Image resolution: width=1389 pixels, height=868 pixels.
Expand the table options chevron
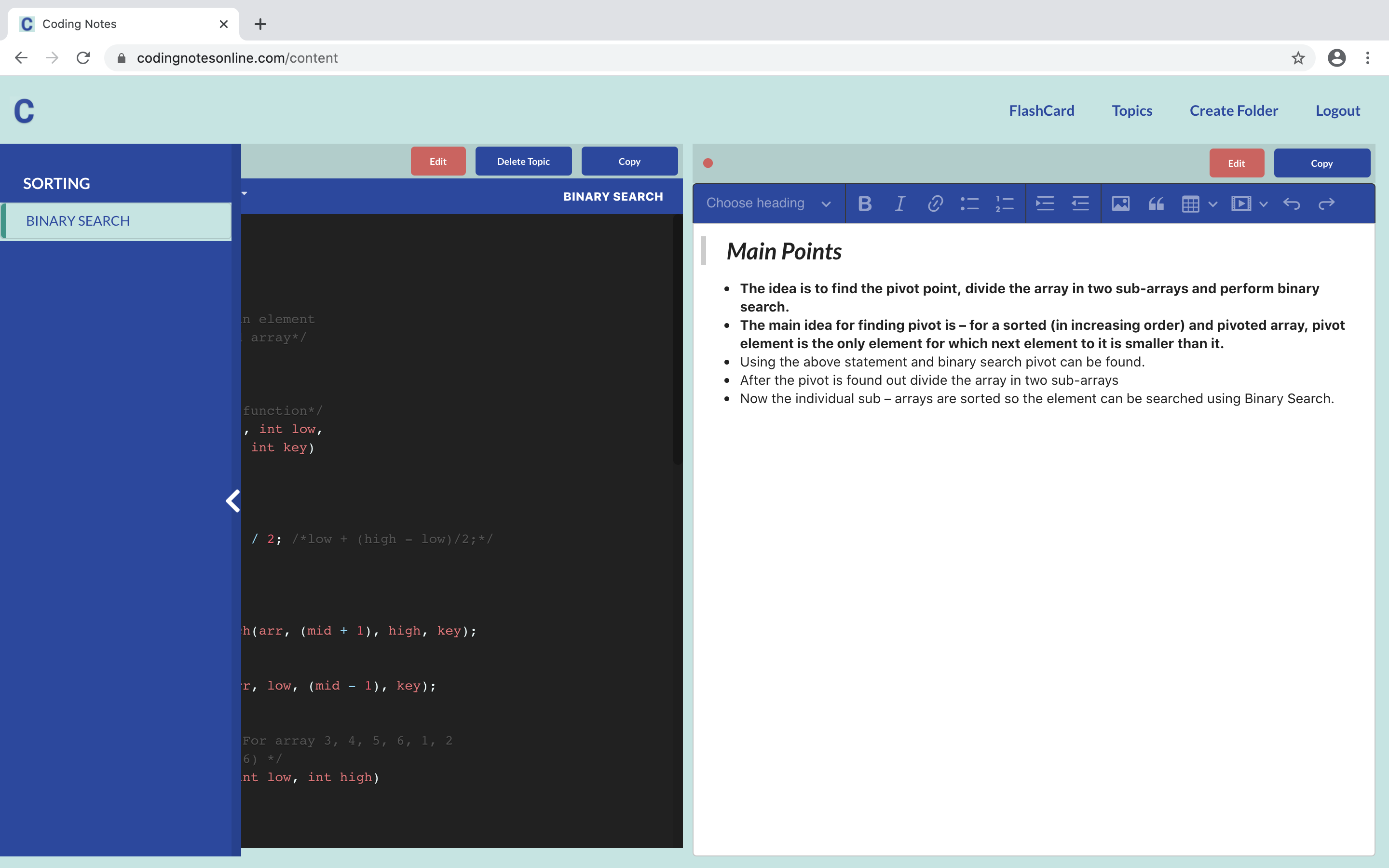pyautogui.click(x=1212, y=204)
